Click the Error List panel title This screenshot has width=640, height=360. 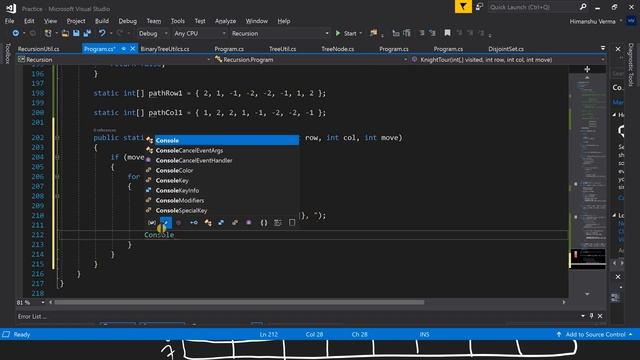coord(31,316)
